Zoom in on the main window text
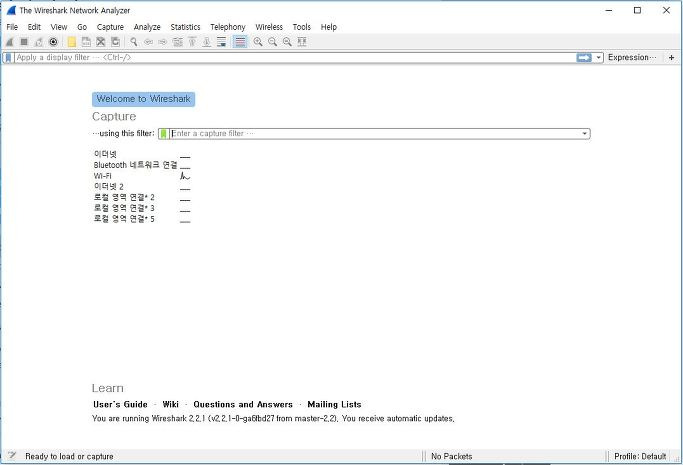 (x=258, y=42)
